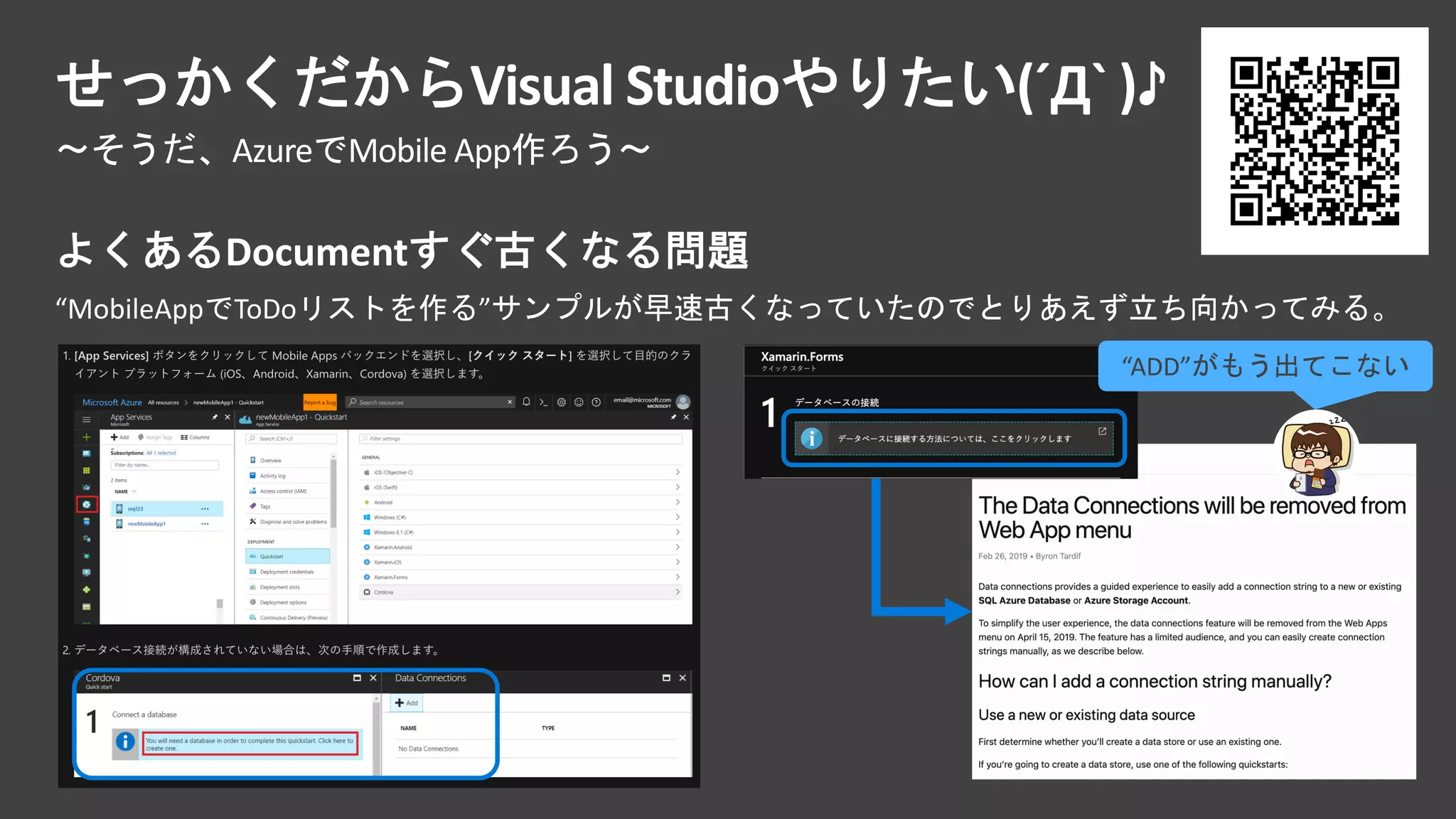1456x819 pixels.
Task: Click Add in App Services toolbar
Action: click(x=119, y=437)
